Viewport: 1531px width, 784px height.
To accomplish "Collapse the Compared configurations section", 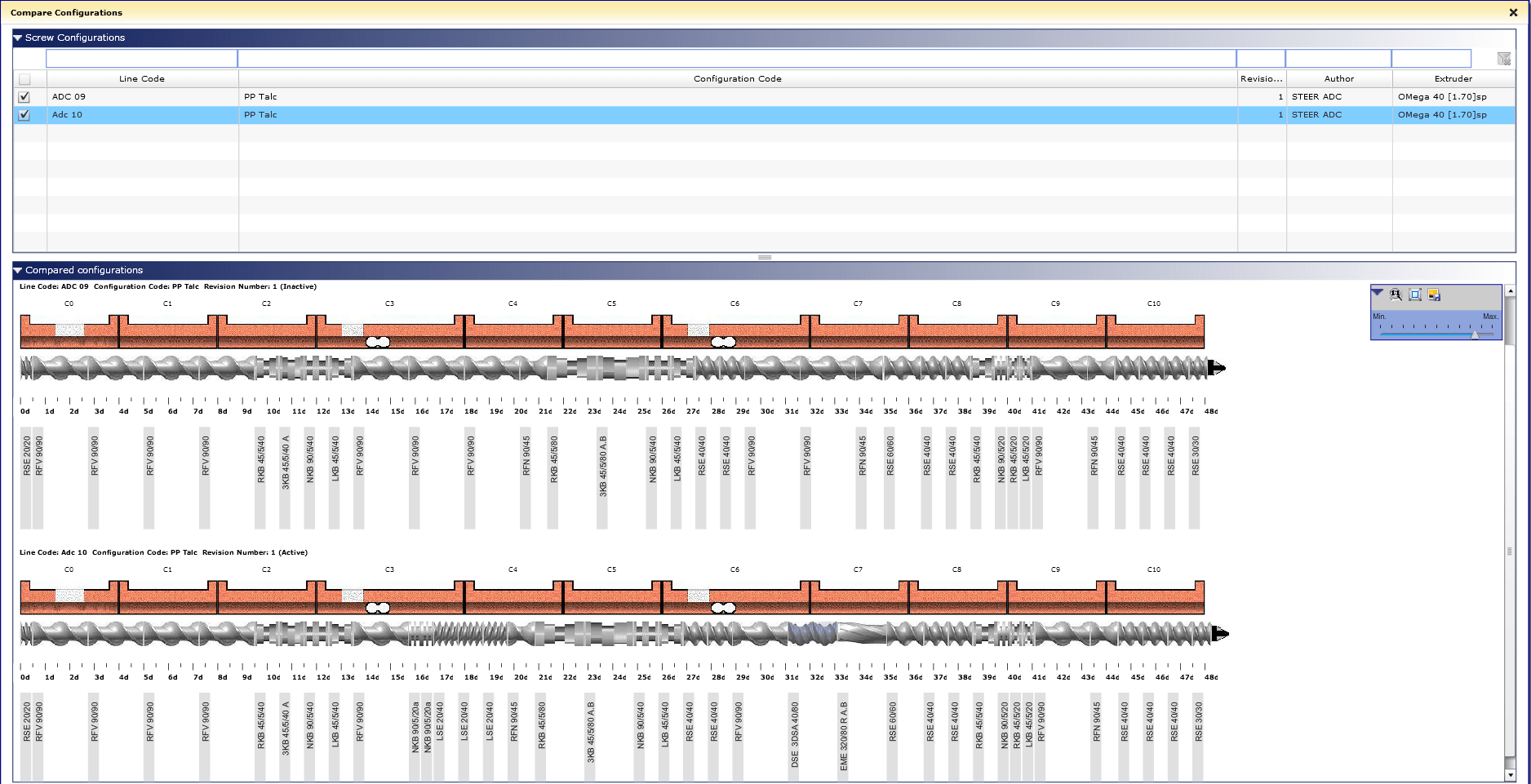I will (18, 270).
